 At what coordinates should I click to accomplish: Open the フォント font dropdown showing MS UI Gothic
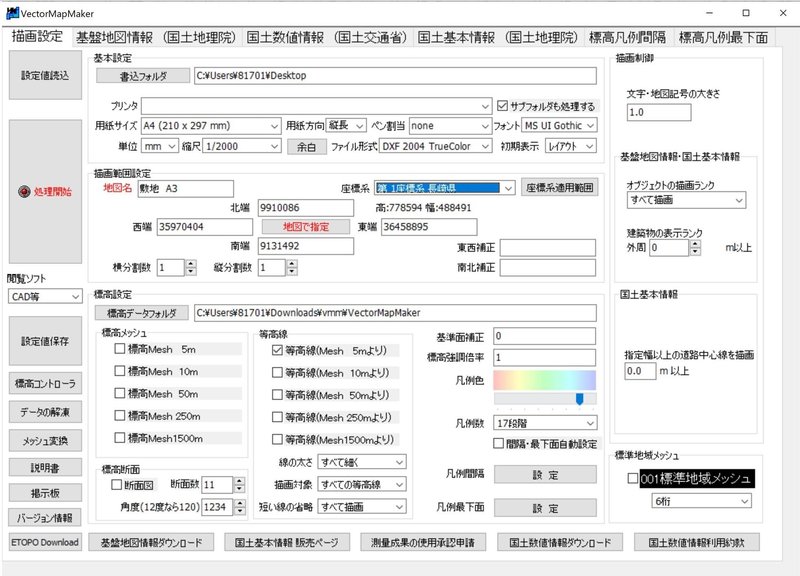(562, 123)
